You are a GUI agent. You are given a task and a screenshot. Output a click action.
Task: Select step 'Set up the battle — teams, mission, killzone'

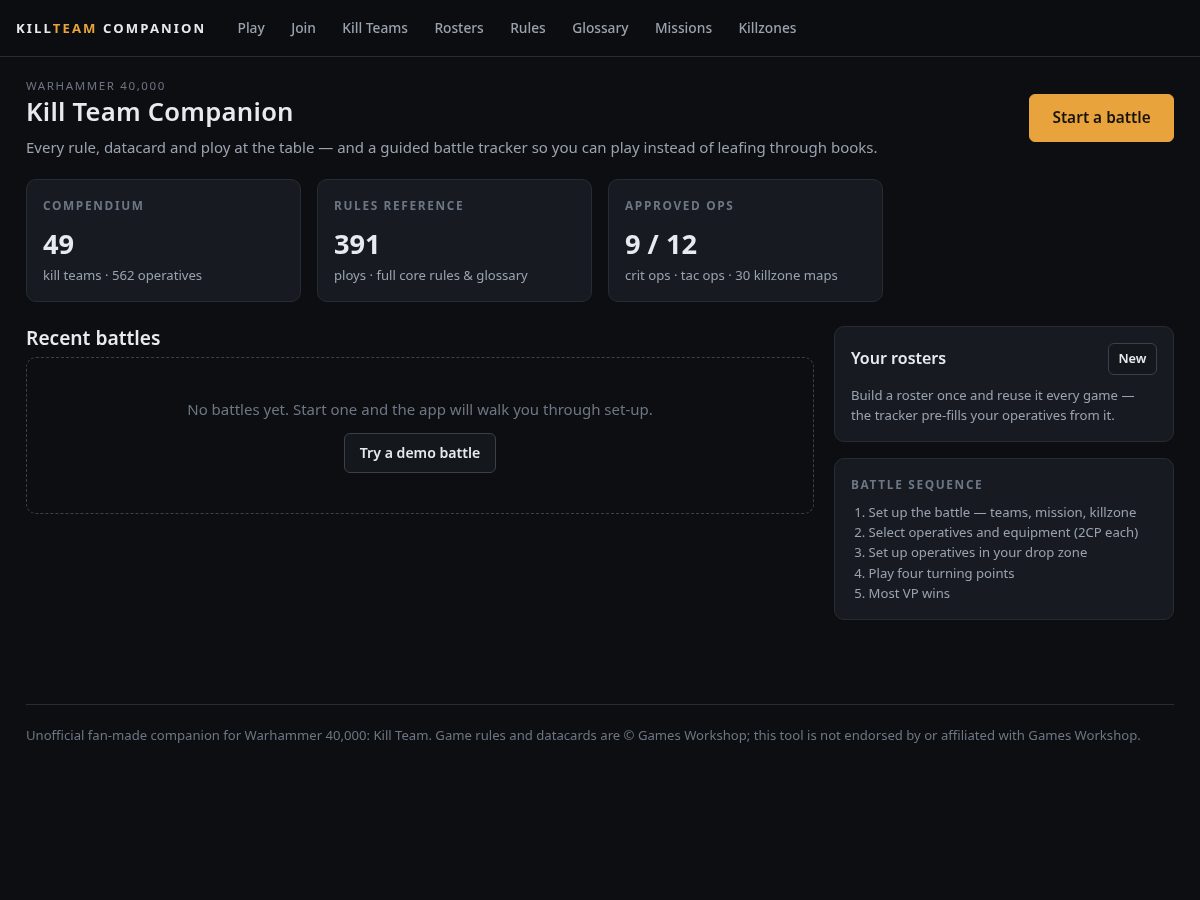(1002, 512)
